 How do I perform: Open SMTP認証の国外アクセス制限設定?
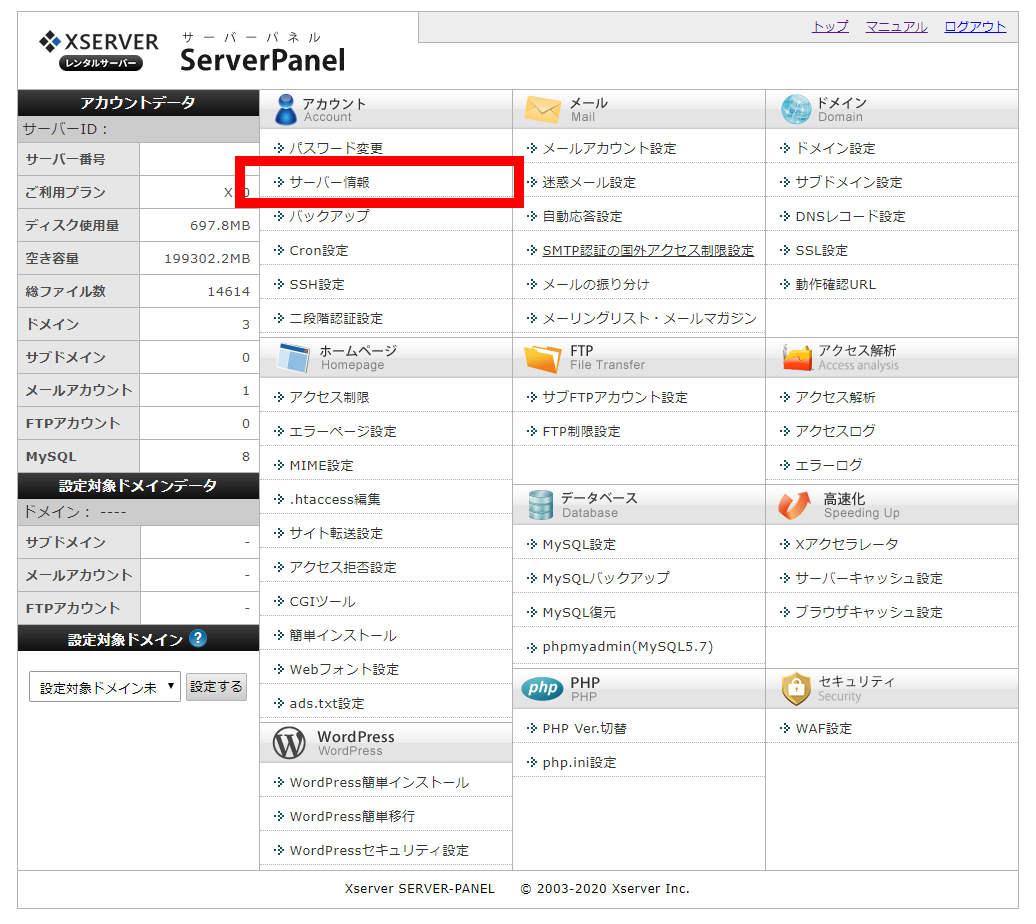[x=648, y=250]
